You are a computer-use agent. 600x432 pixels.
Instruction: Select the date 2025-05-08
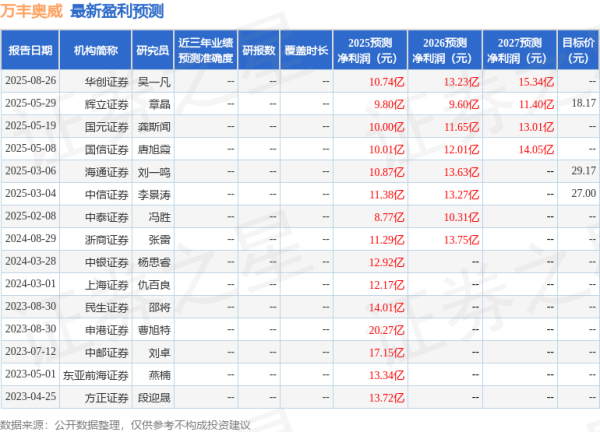pos(31,148)
